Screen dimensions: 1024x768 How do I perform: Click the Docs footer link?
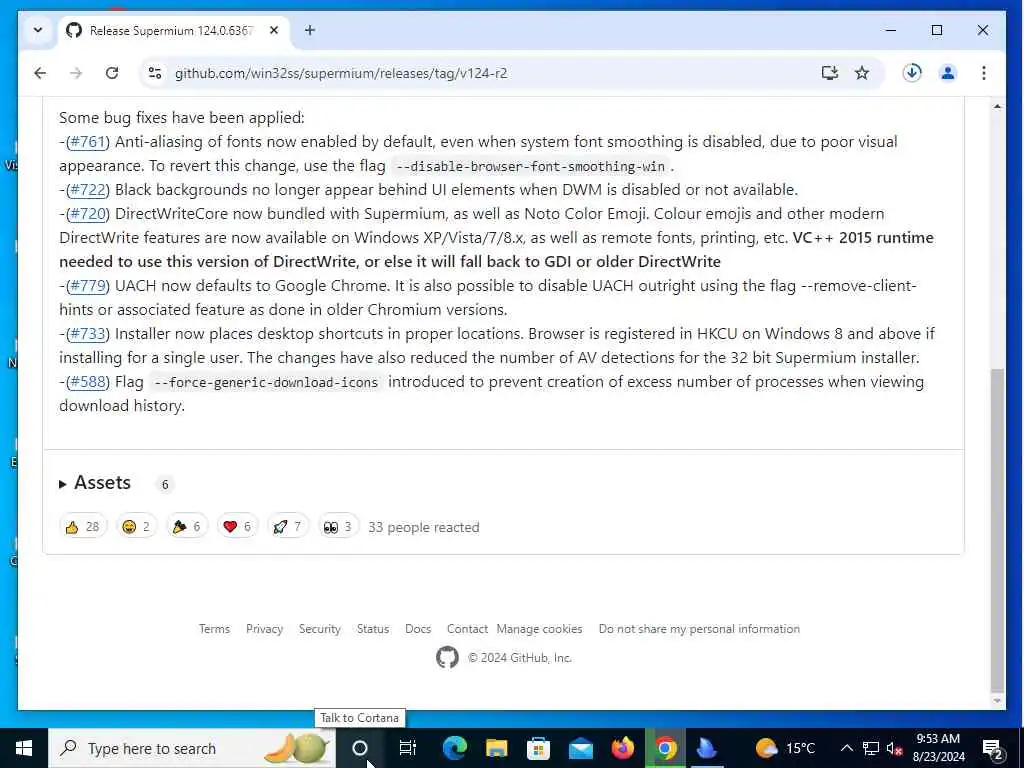point(418,629)
